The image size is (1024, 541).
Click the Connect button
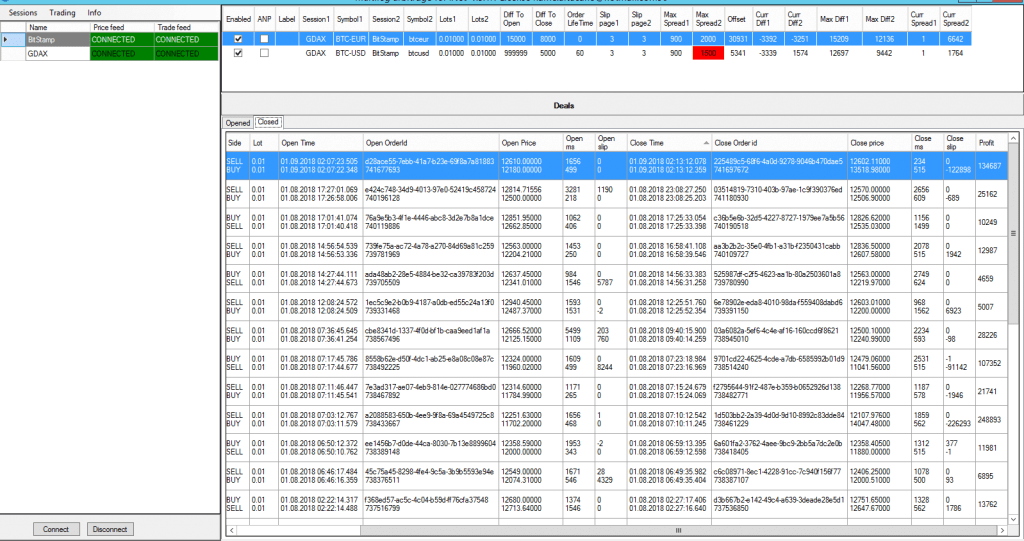click(x=56, y=529)
